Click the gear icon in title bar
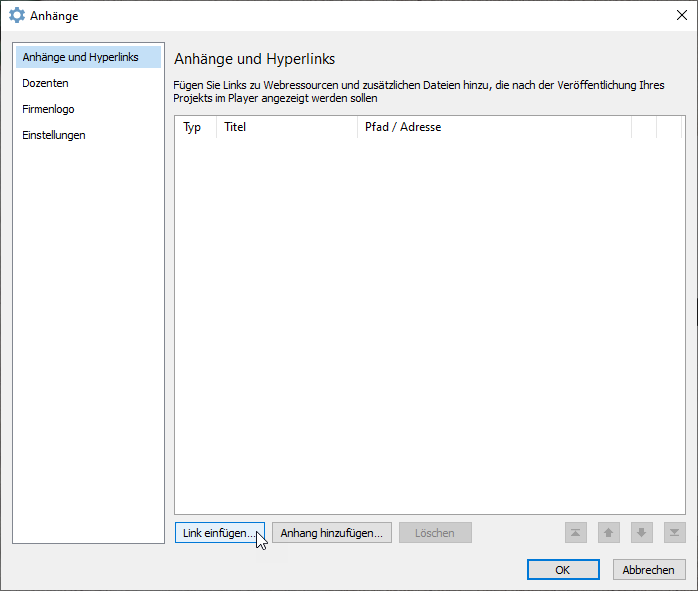This screenshot has height=591, width=698. point(17,16)
